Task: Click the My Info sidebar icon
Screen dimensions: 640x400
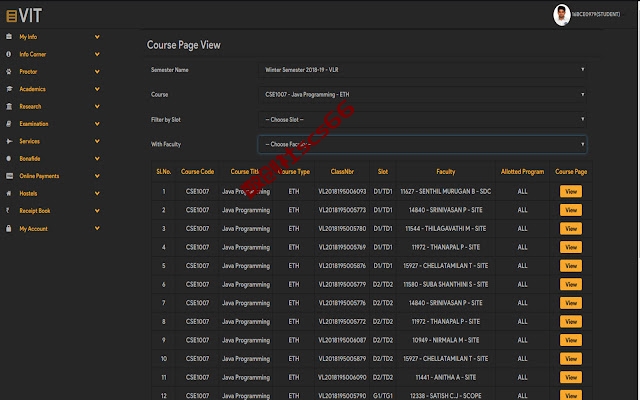Action: [x=9, y=37]
